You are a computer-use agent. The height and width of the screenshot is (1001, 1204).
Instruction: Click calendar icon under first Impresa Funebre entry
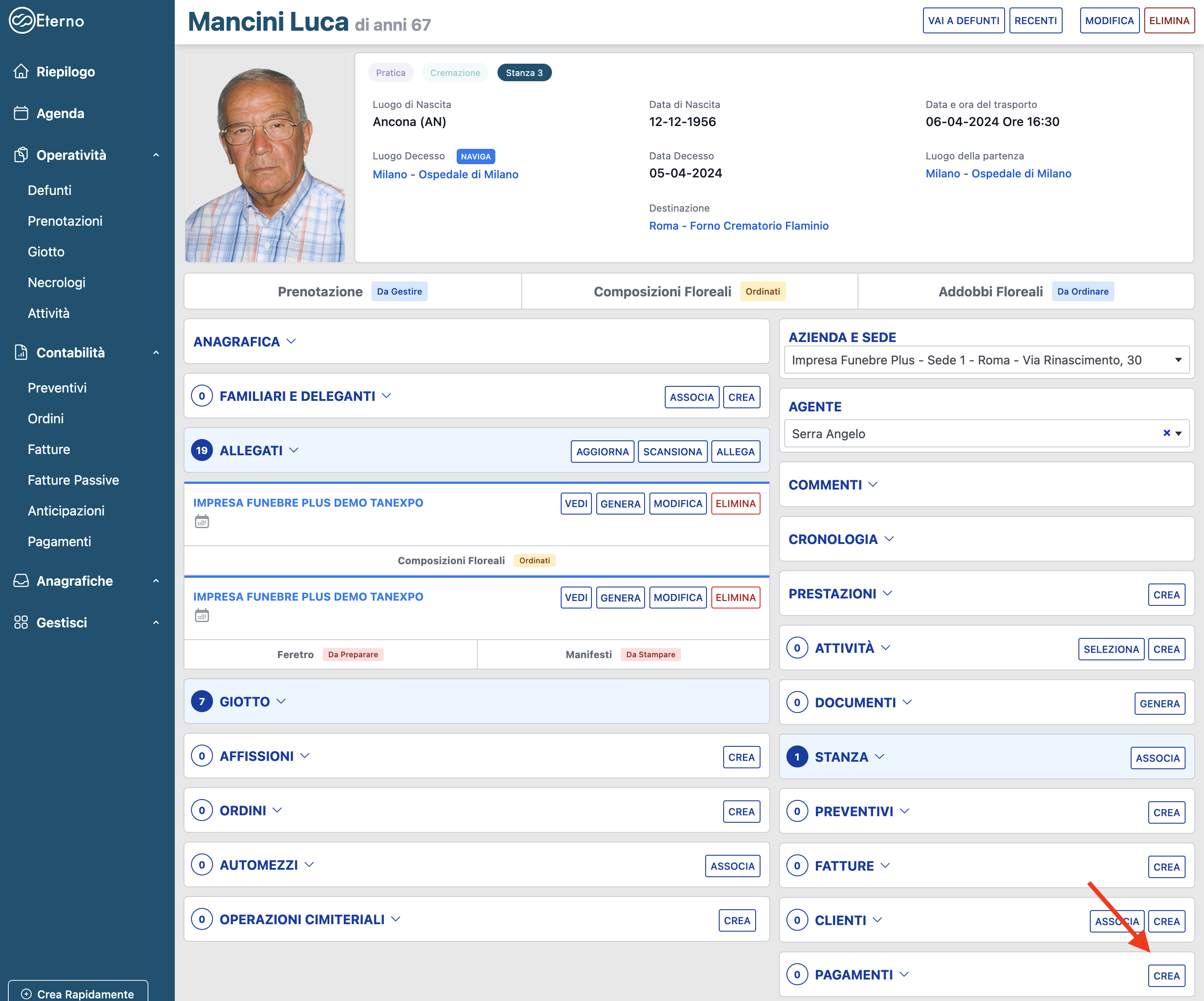pos(202,522)
